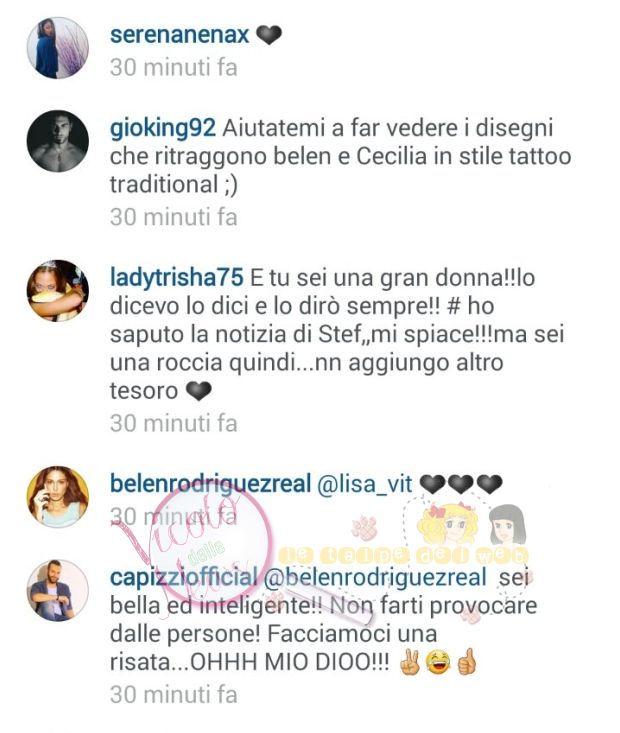Follow the @lisa_vit mention
This screenshot has width=620, height=733.
point(365,484)
